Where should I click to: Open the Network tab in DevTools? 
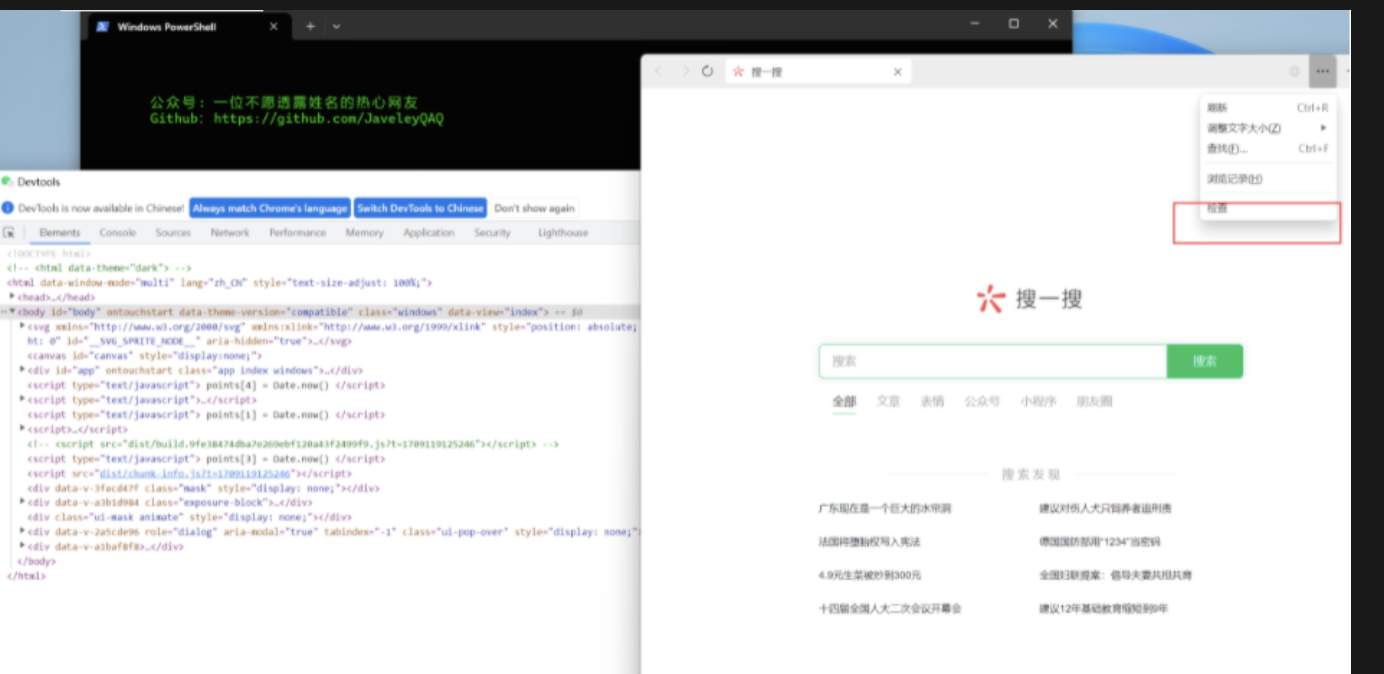pos(229,233)
